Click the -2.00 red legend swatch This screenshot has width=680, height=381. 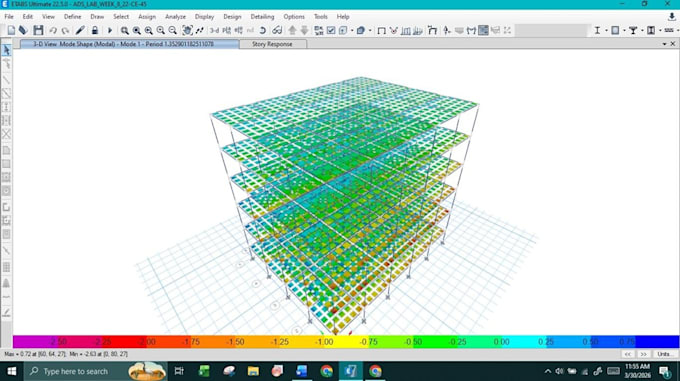pyautogui.click(x=147, y=342)
